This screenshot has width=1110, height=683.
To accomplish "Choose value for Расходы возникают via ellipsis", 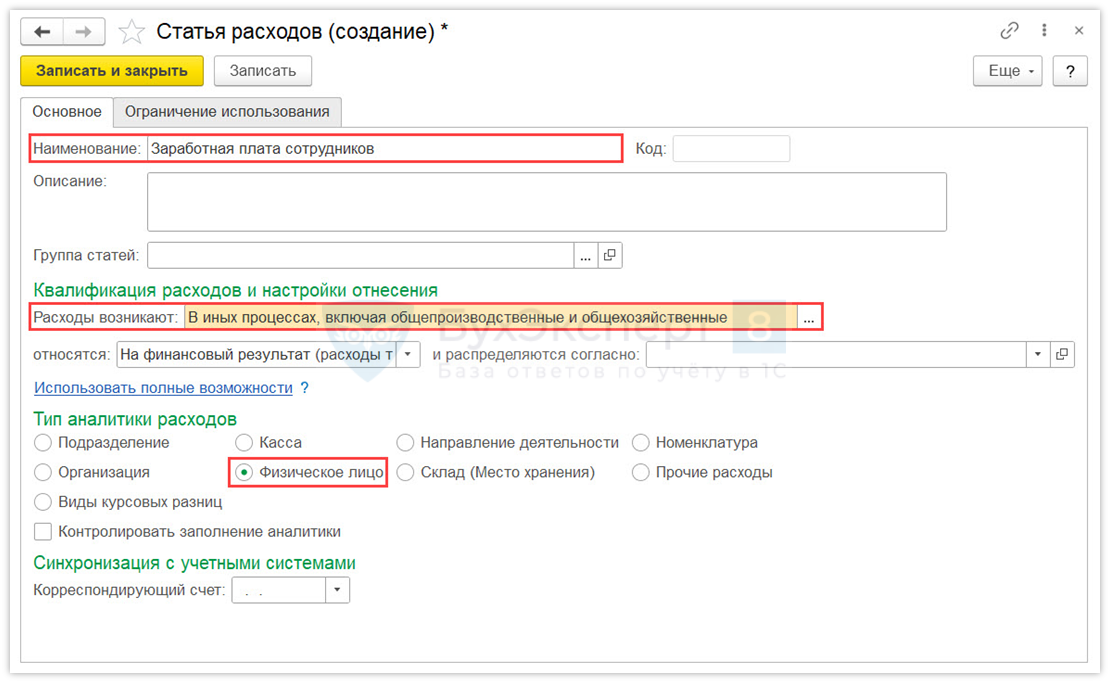I will coord(809,317).
